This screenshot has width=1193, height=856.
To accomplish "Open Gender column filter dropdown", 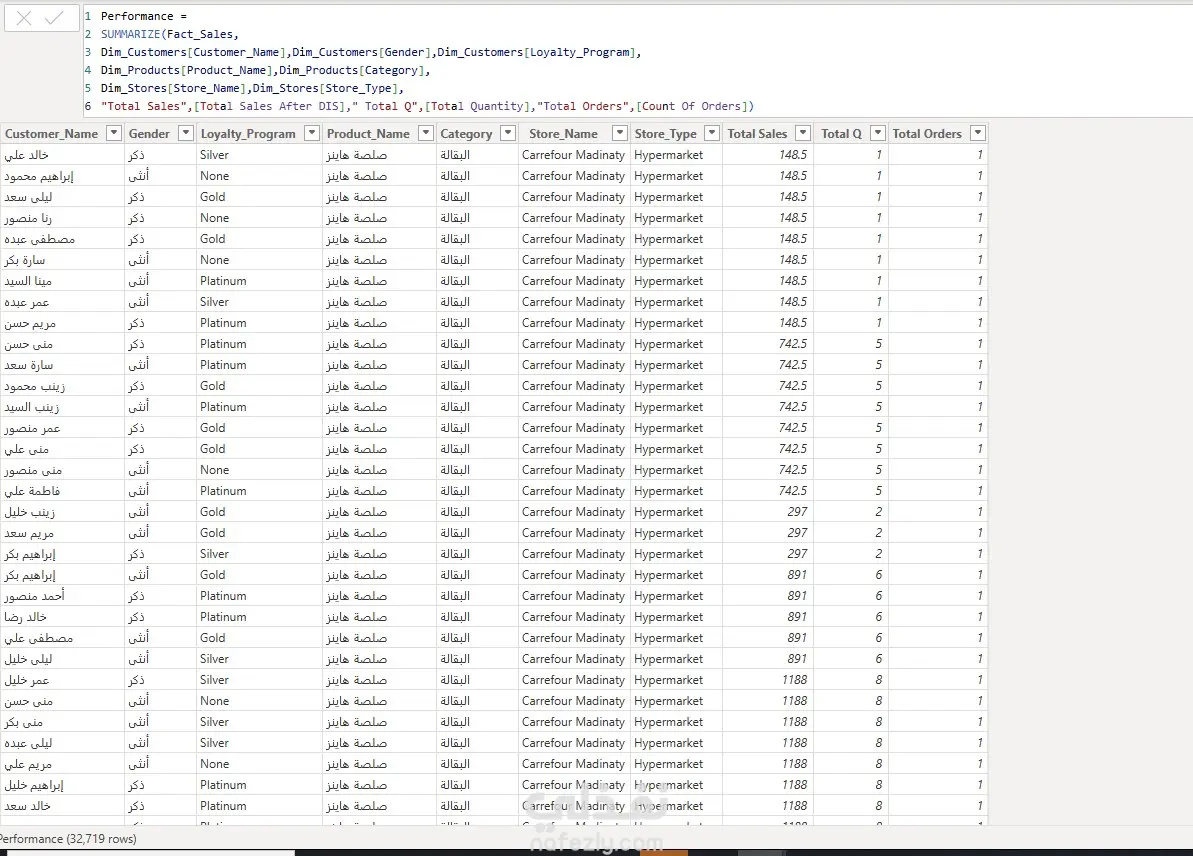I will click(185, 133).
